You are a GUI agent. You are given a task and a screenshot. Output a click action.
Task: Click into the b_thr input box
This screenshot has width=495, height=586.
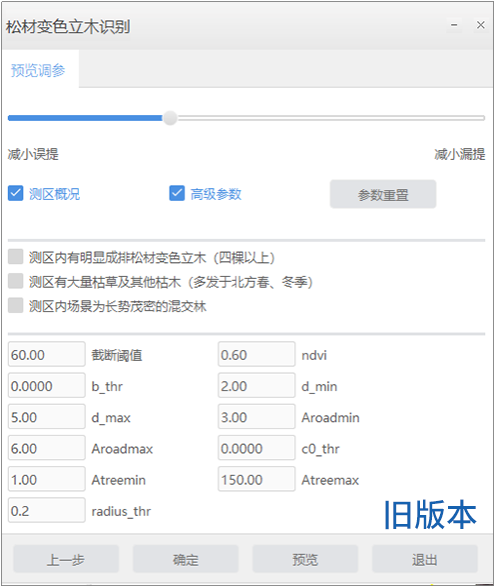[x=47, y=385]
